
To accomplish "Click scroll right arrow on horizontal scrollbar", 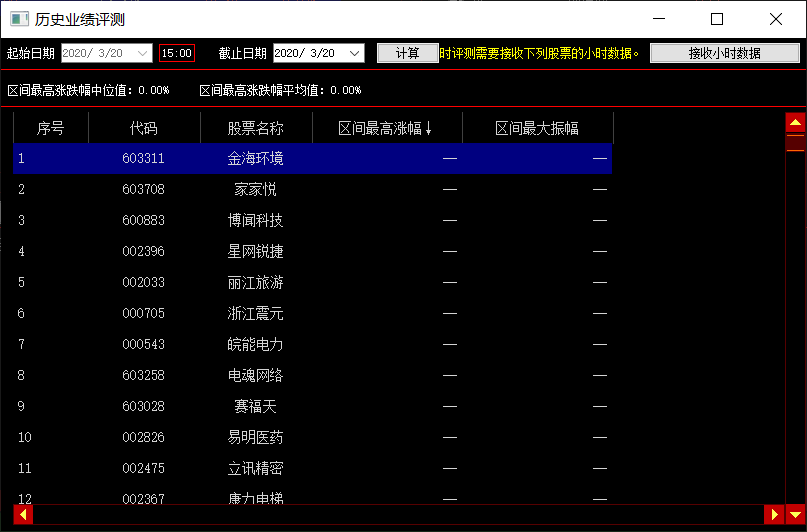I will 773,514.
